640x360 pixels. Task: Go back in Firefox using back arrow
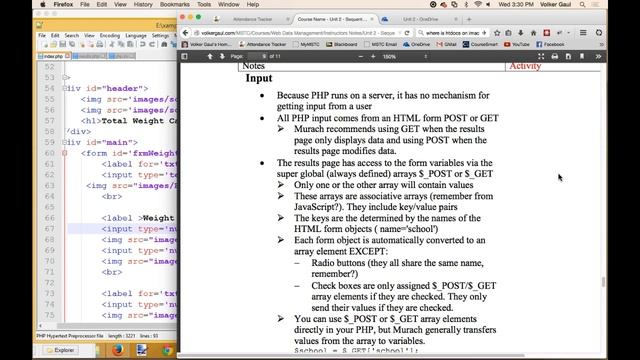tap(185, 33)
